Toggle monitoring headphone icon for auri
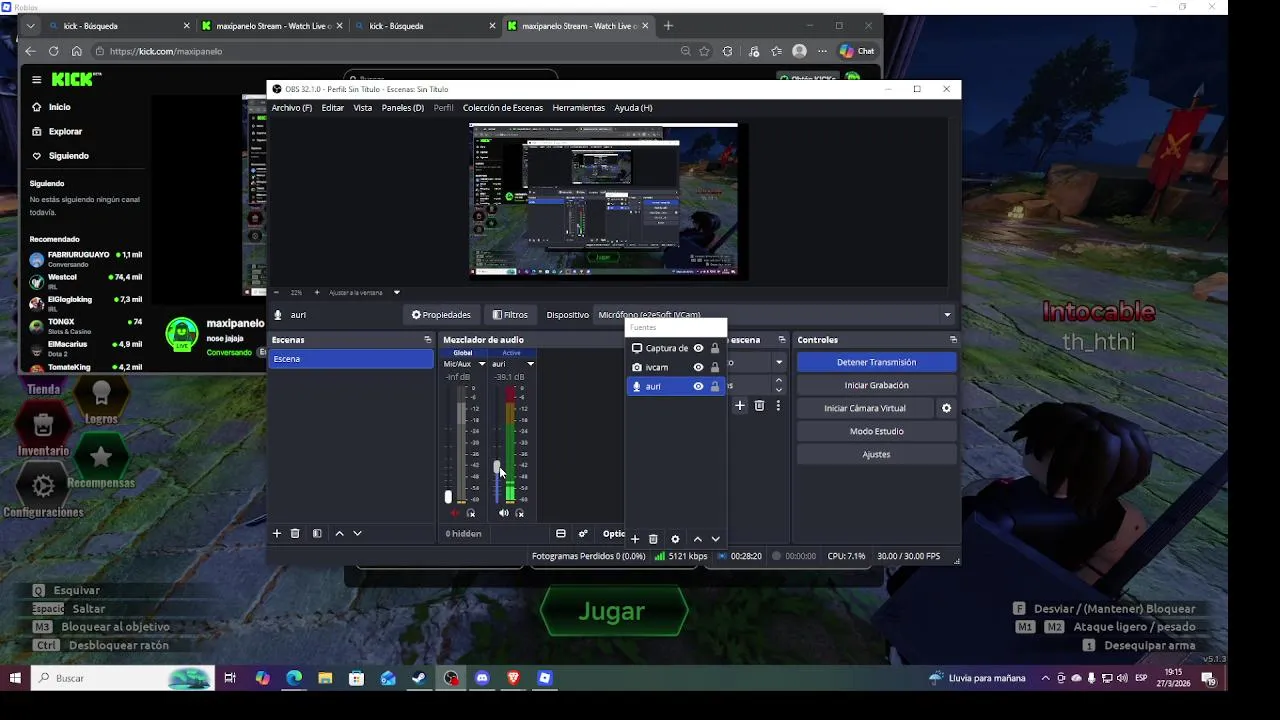This screenshot has width=1280, height=720. click(x=519, y=513)
